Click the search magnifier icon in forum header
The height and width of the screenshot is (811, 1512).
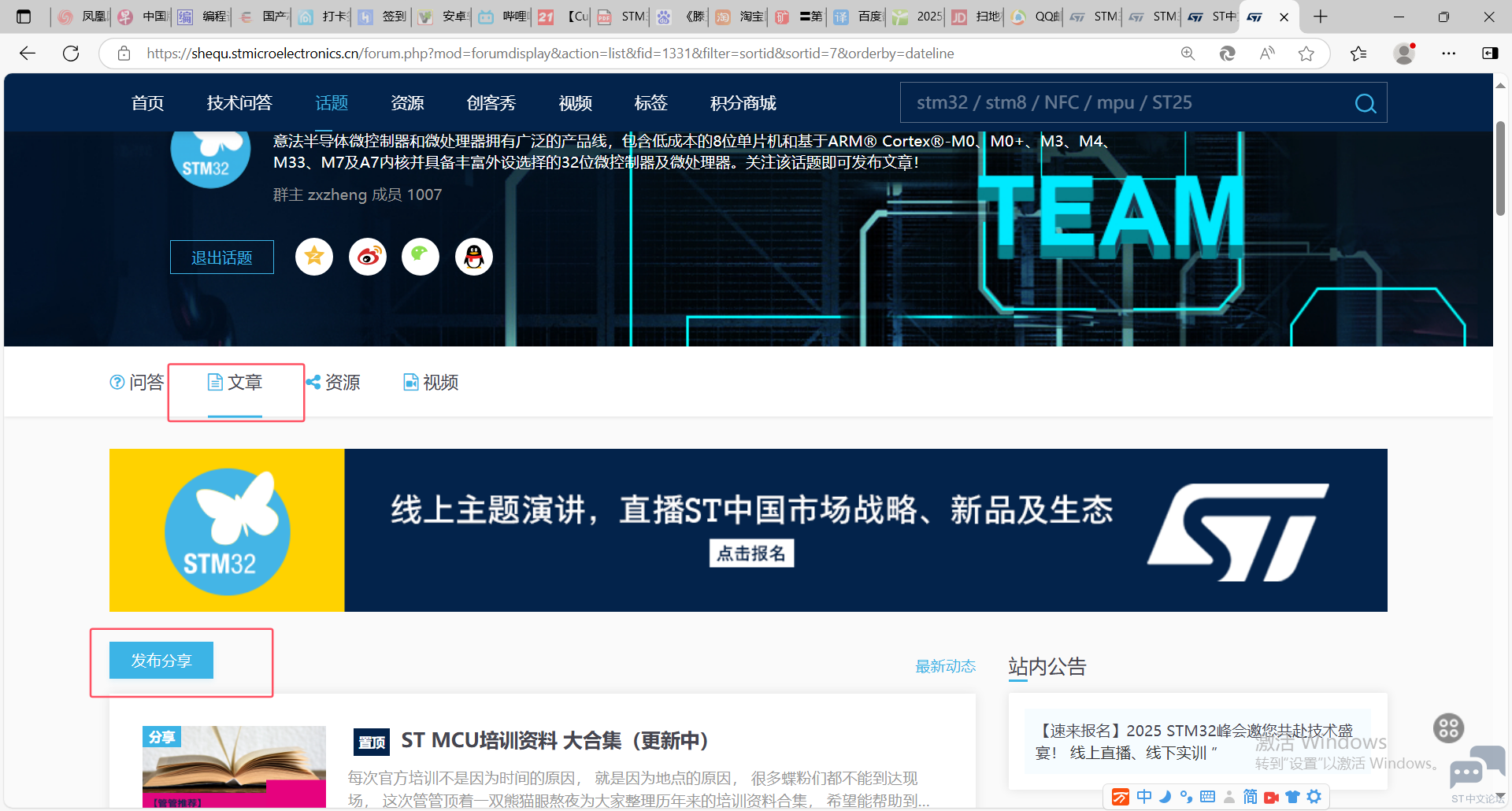(1366, 103)
